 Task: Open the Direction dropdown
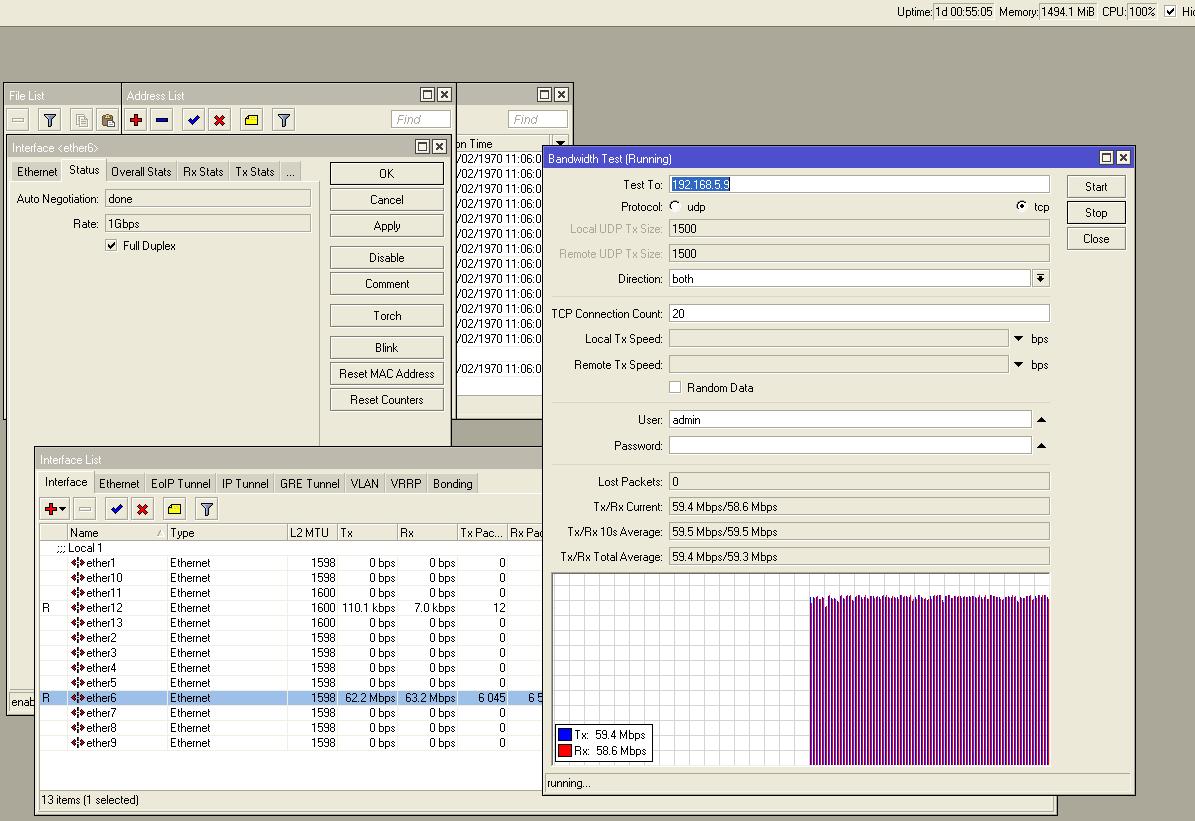1040,278
